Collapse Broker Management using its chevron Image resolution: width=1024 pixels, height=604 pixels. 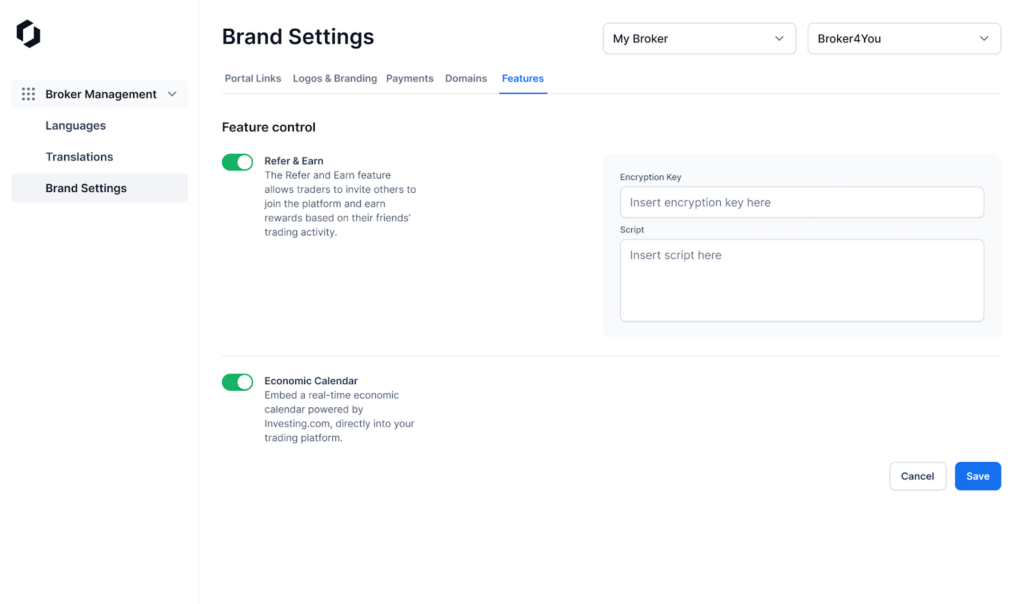(172, 94)
